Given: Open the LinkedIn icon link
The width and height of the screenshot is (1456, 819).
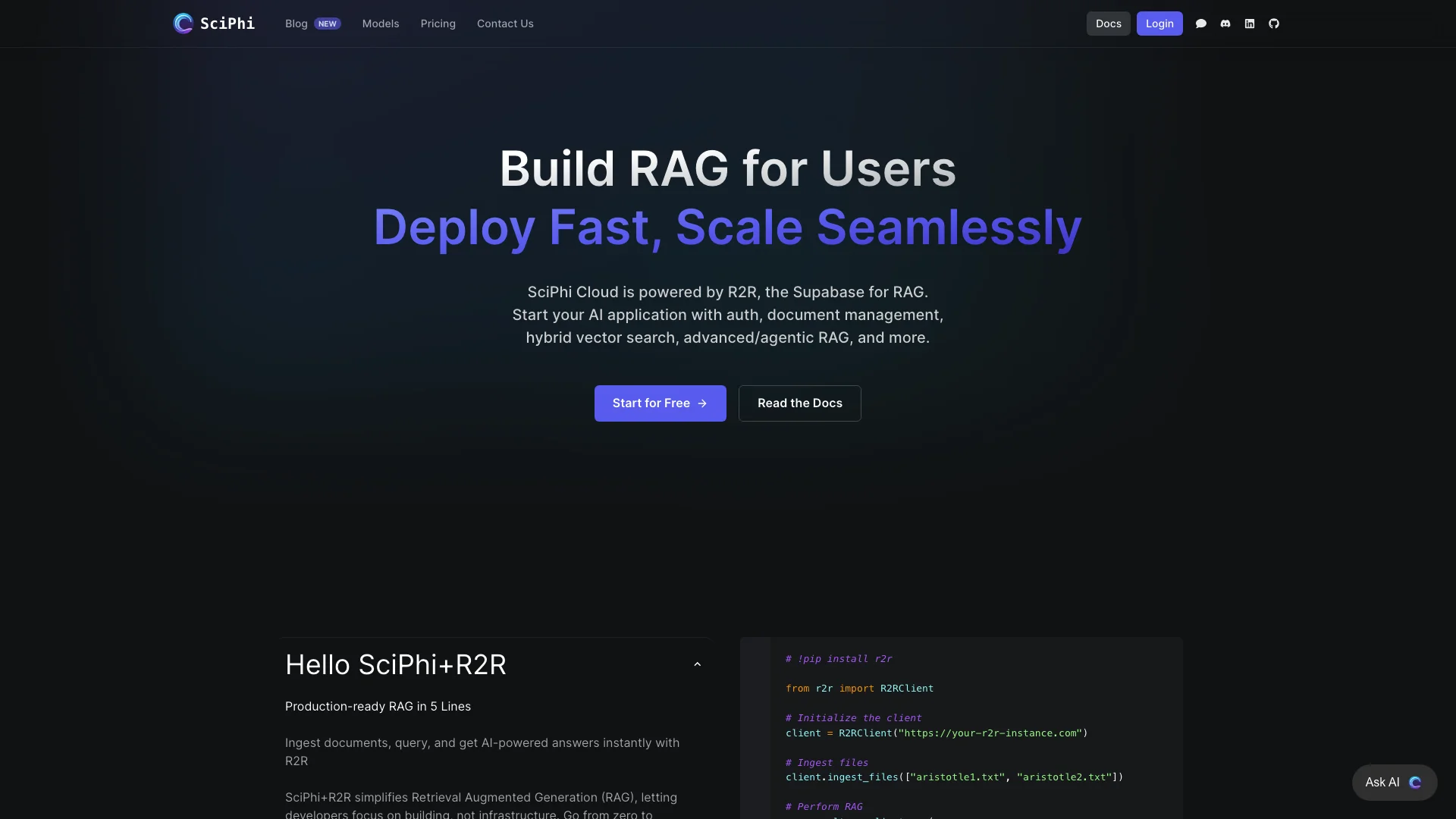Looking at the screenshot, I should [1250, 24].
